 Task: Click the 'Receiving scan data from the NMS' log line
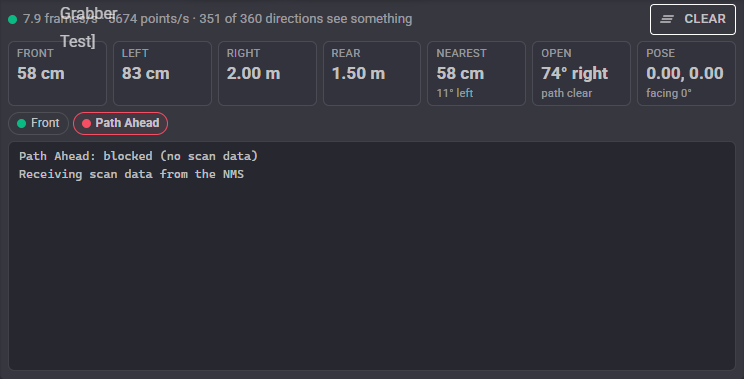[131, 174]
